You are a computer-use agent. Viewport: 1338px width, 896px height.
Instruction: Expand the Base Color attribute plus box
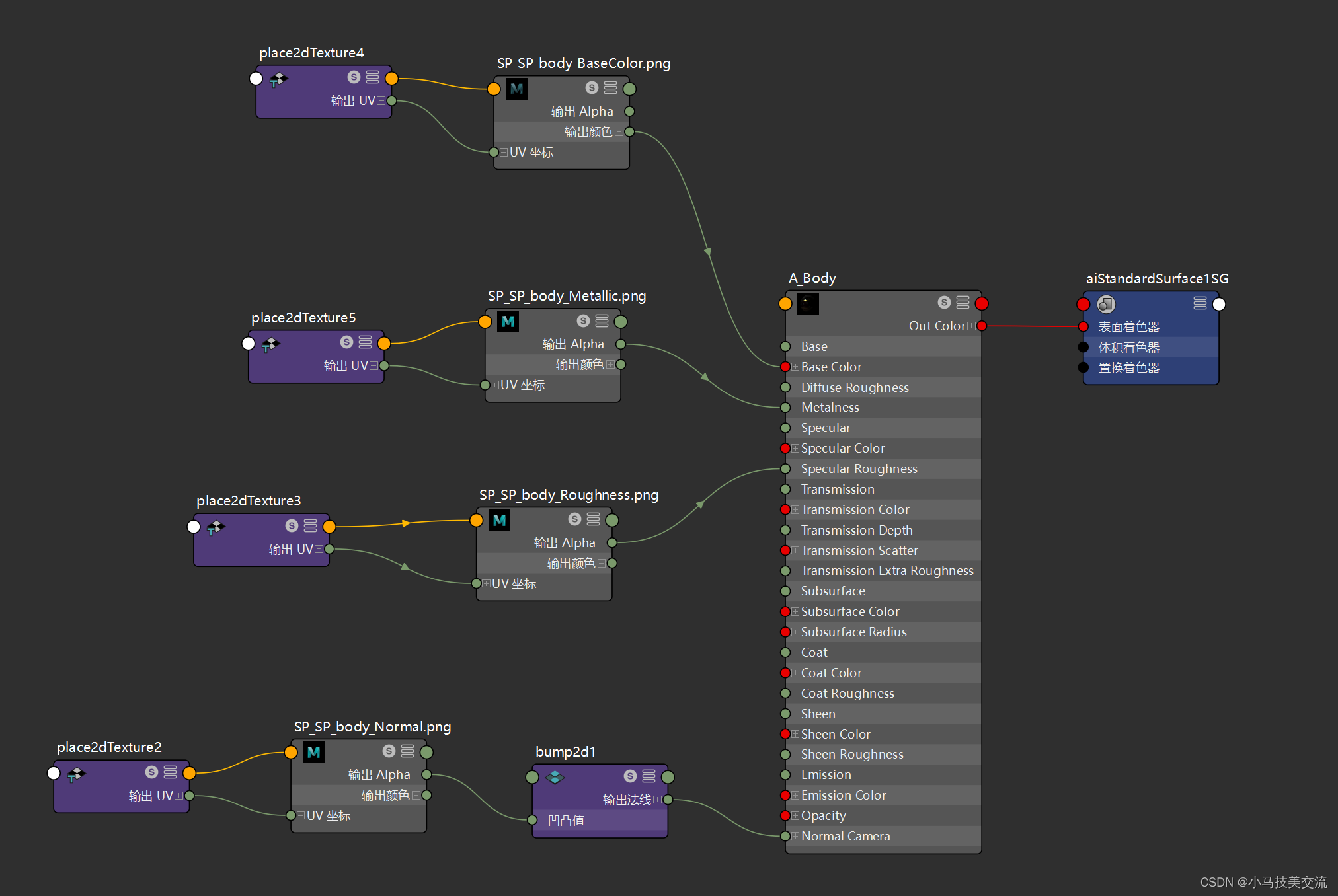point(795,367)
